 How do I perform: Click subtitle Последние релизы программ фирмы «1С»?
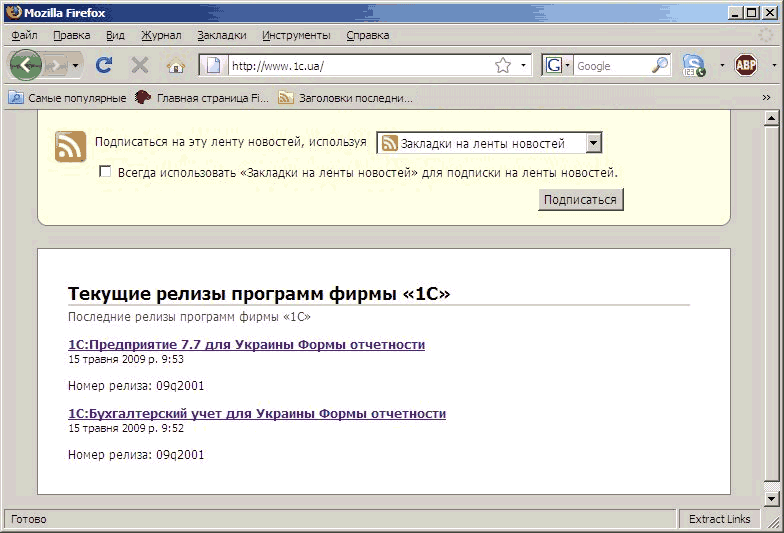[x=189, y=316]
